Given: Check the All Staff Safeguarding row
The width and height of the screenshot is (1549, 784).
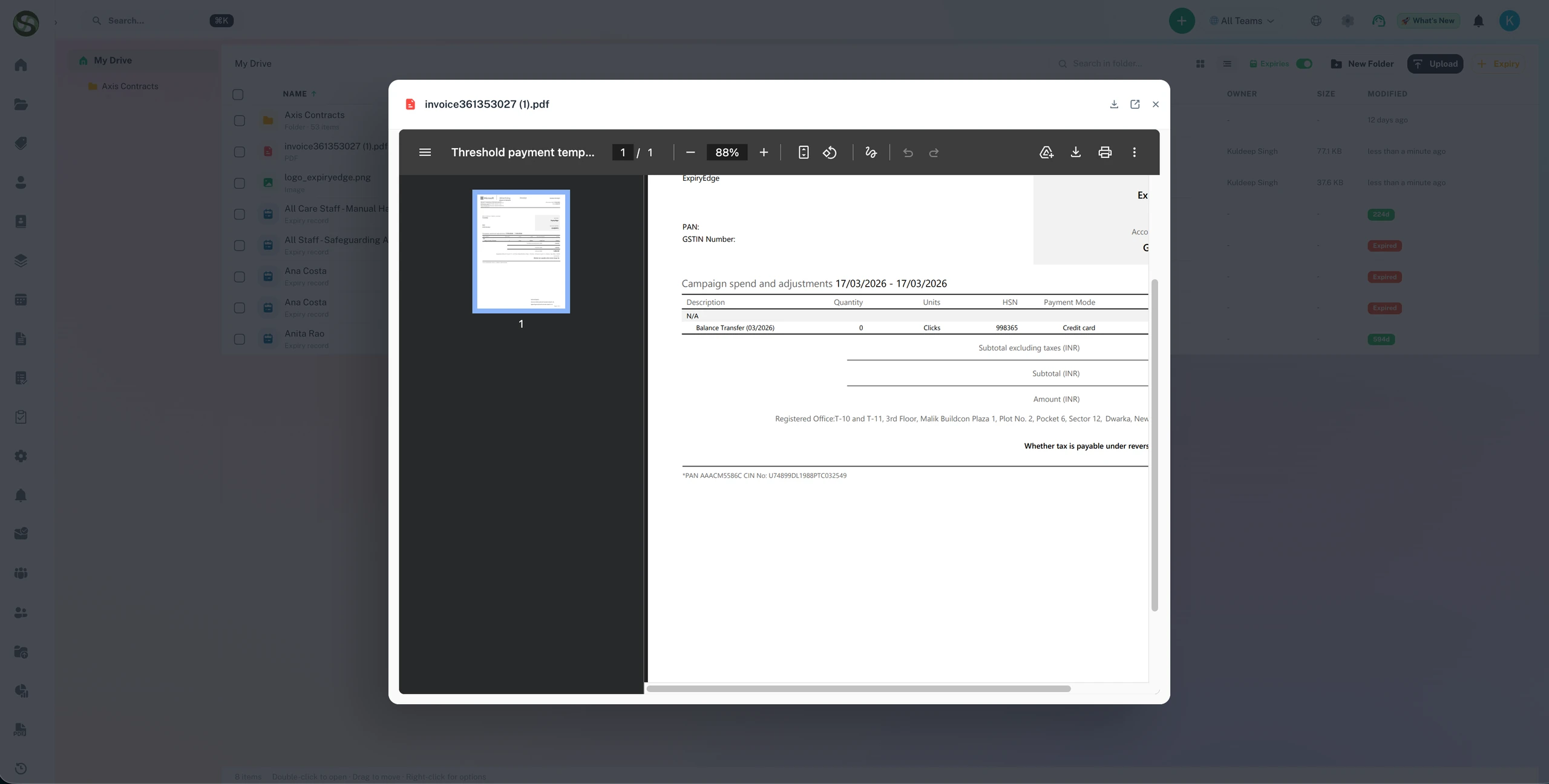Looking at the screenshot, I should (x=240, y=246).
